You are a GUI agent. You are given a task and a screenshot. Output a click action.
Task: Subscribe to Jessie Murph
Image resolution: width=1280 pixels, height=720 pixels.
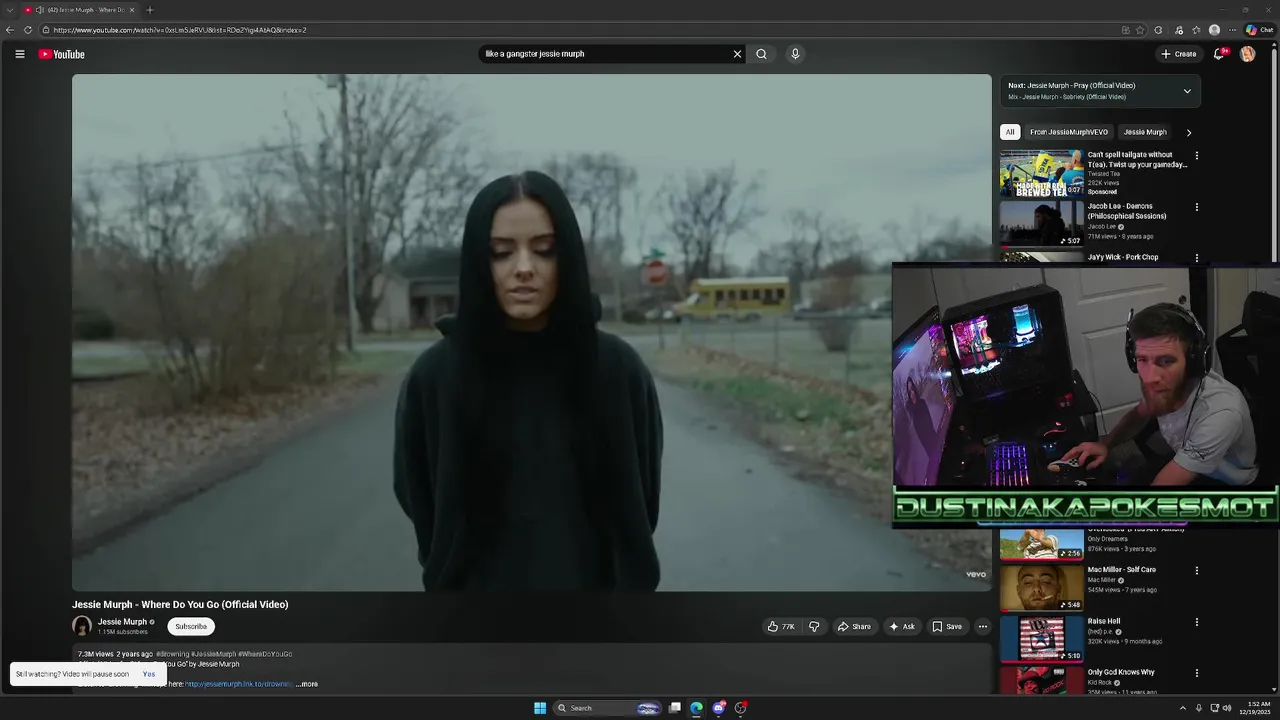[190, 627]
